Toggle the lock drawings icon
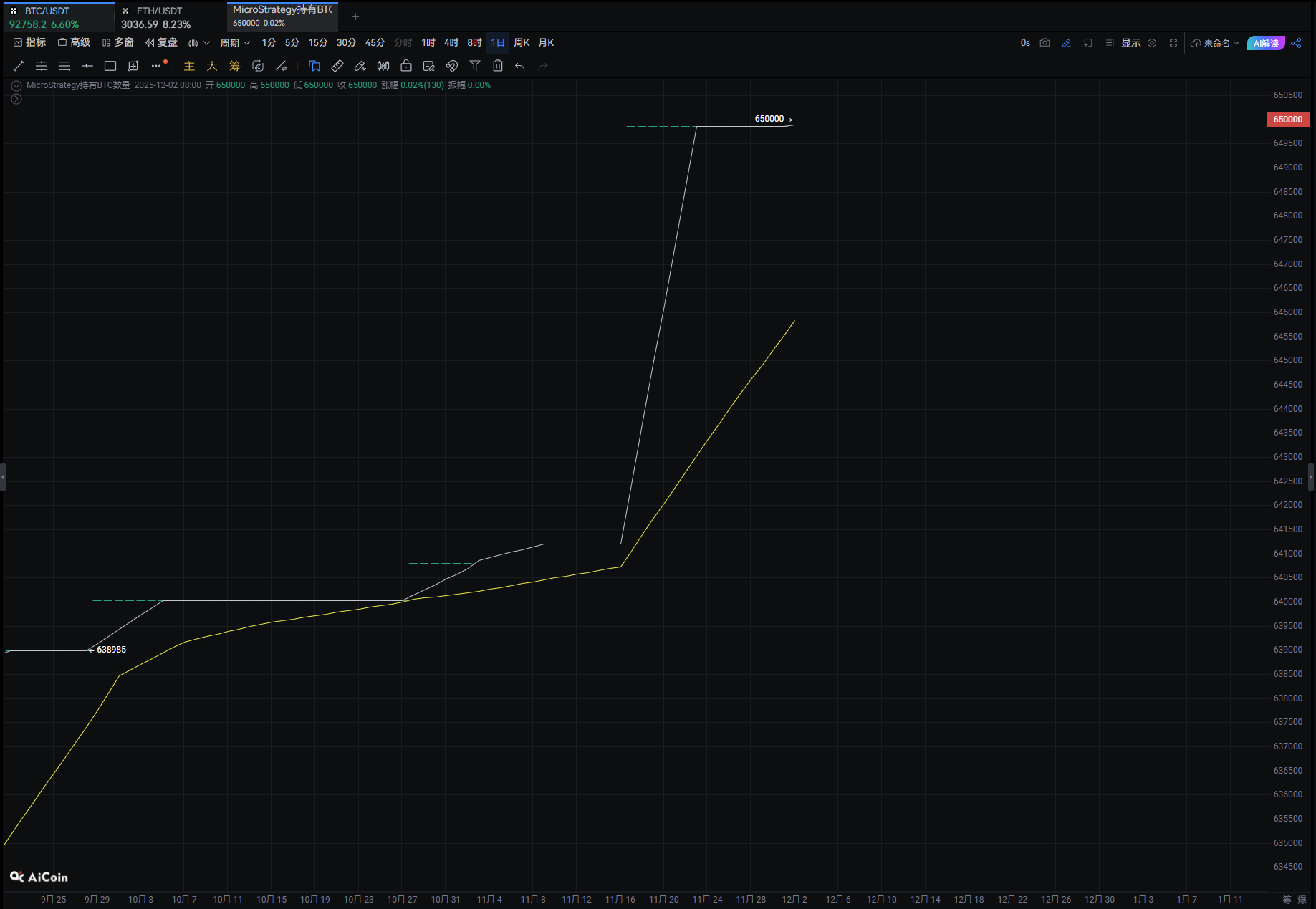 406,66
